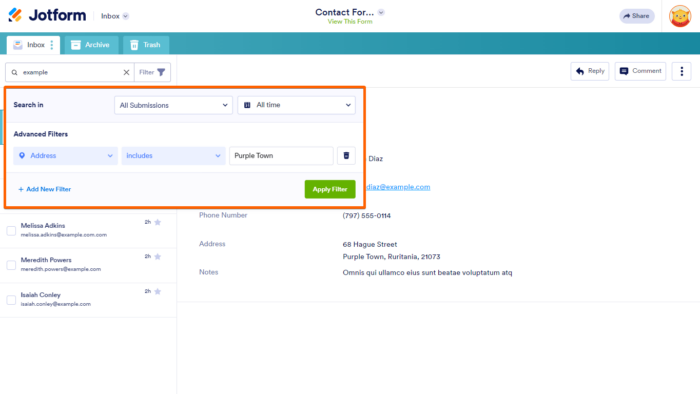Open submission more options menu
Screen dimensions: 700x394
681,71
